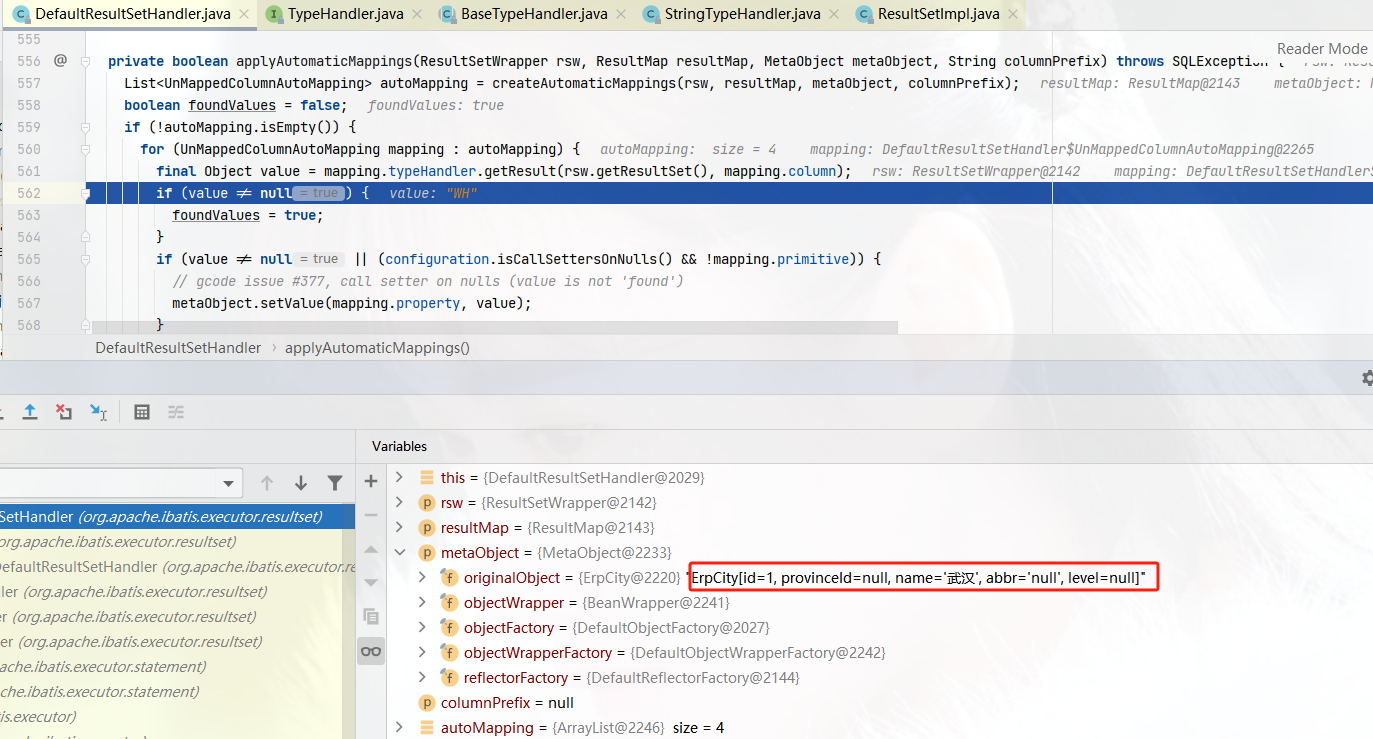Expand the 'objectFactory' field node

click(423, 628)
